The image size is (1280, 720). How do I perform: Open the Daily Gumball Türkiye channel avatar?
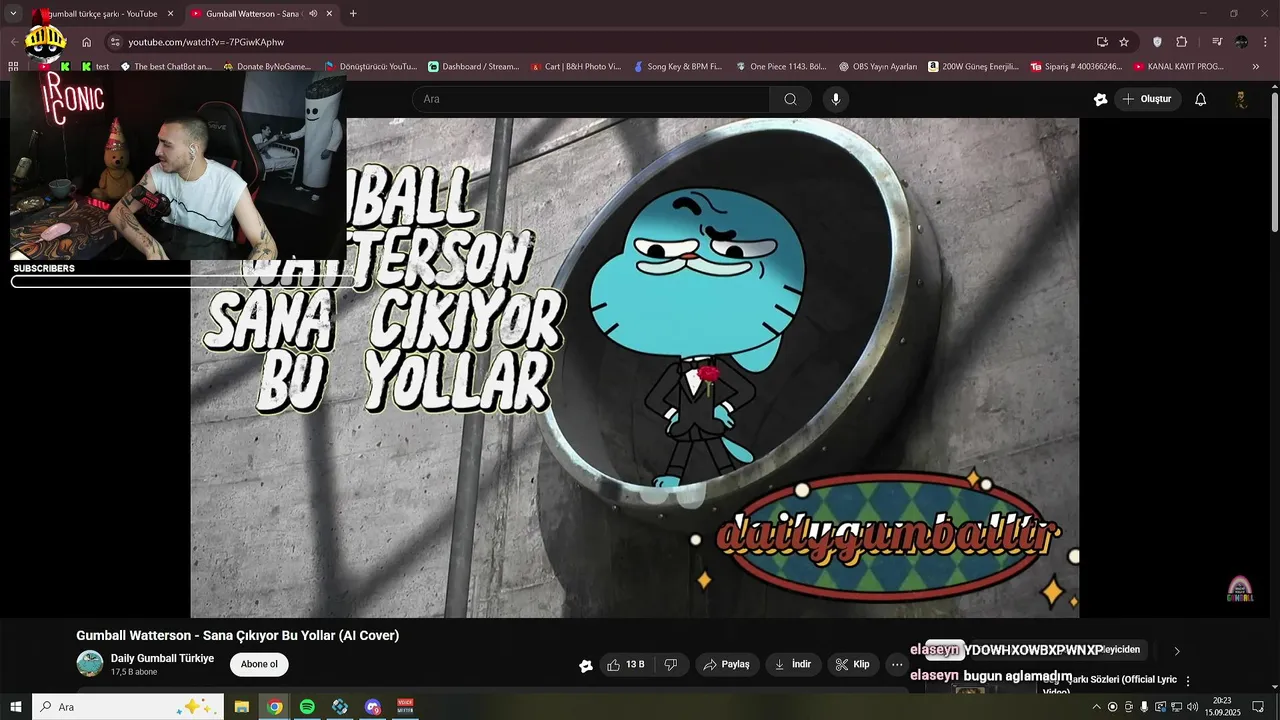tap(90, 664)
